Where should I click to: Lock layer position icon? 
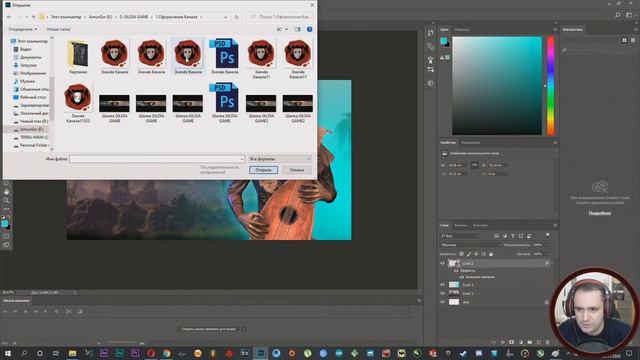click(476, 254)
